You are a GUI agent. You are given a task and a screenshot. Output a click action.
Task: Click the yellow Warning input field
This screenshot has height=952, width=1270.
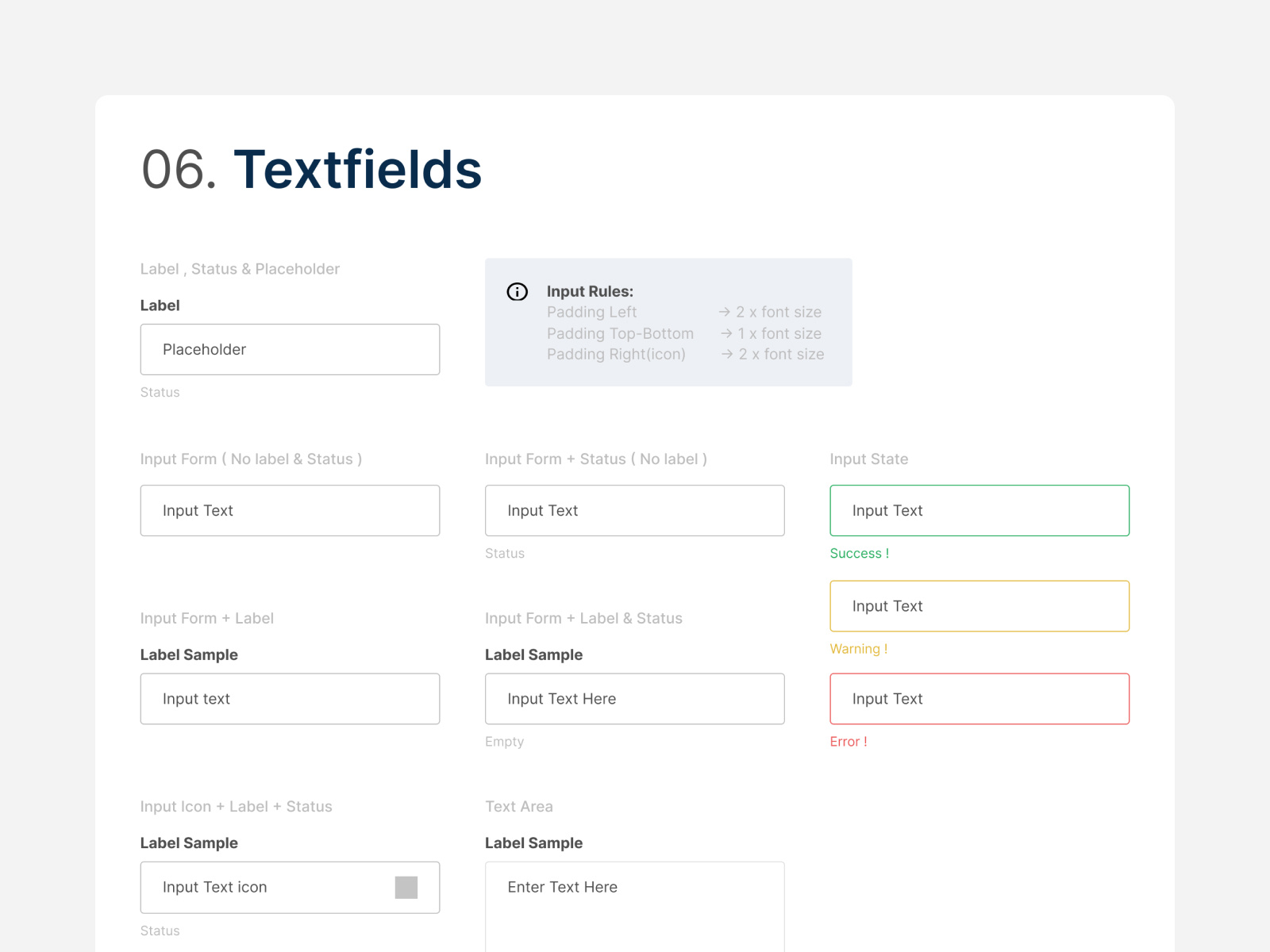[x=979, y=606]
